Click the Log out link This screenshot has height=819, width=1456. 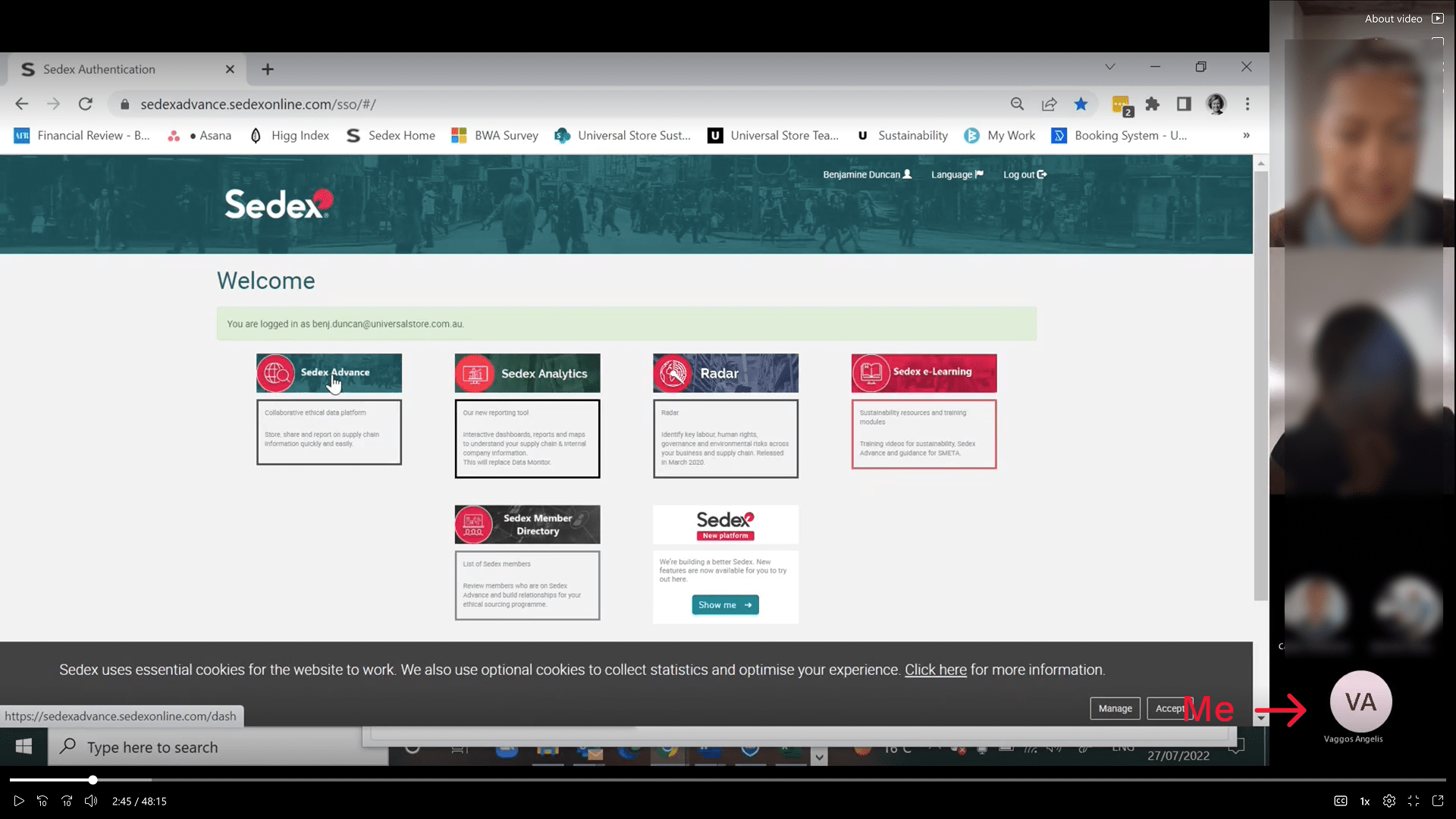(1024, 174)
